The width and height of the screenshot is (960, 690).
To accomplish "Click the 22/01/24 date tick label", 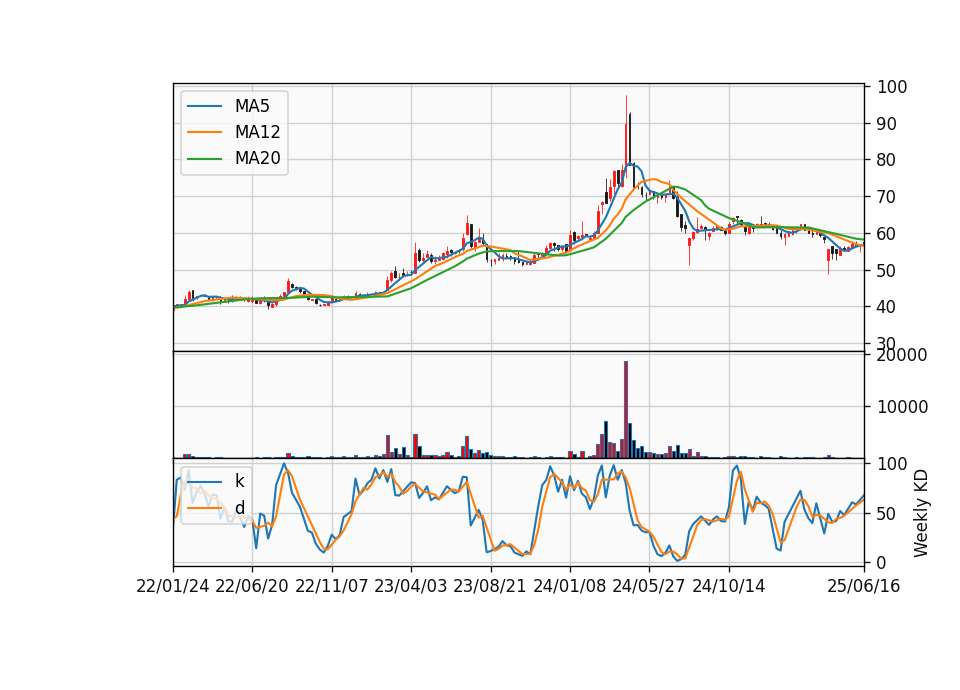I will 173,586.
